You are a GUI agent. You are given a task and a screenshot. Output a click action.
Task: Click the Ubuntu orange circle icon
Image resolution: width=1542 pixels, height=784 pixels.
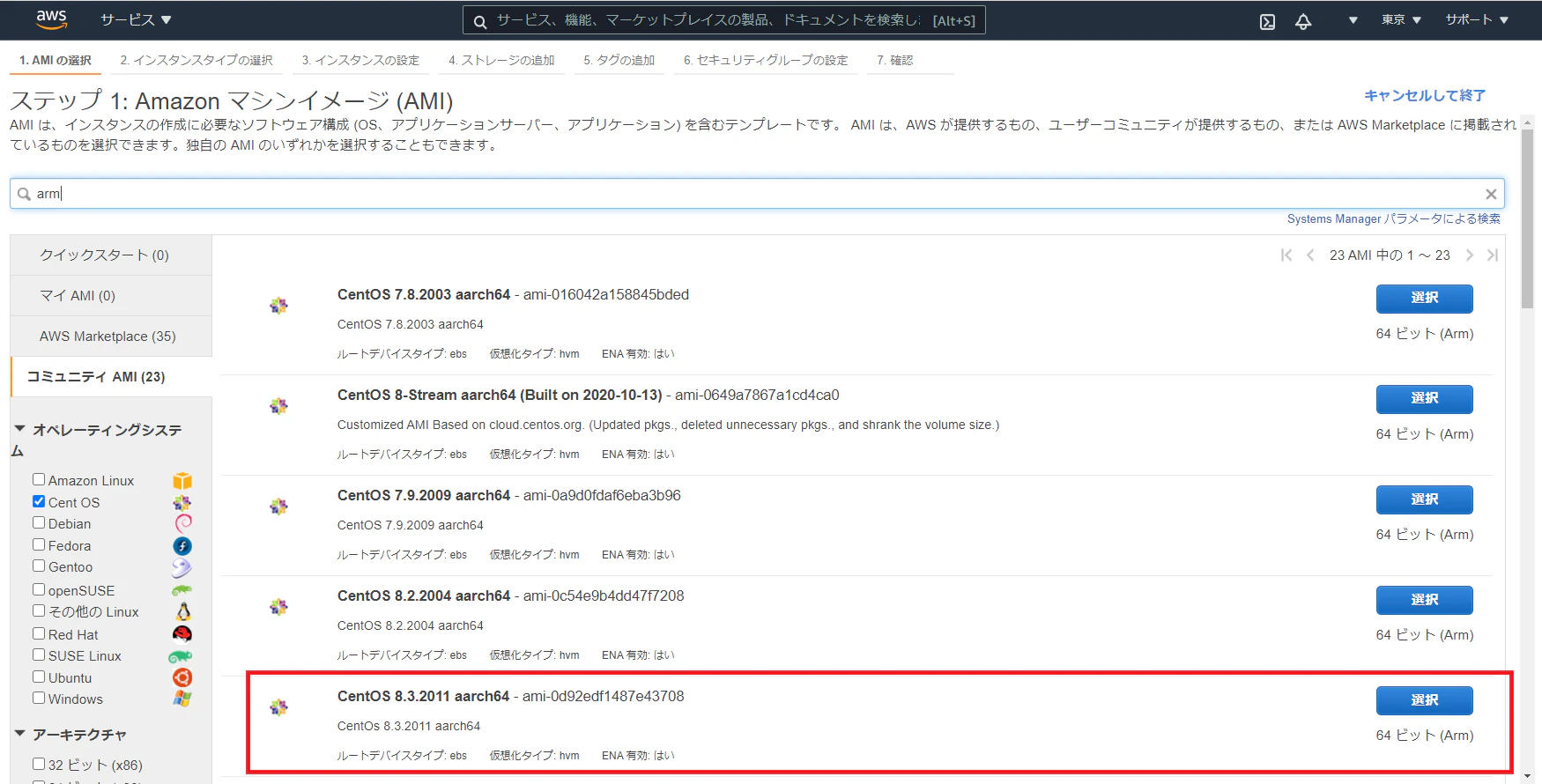[x=182, y=677]
